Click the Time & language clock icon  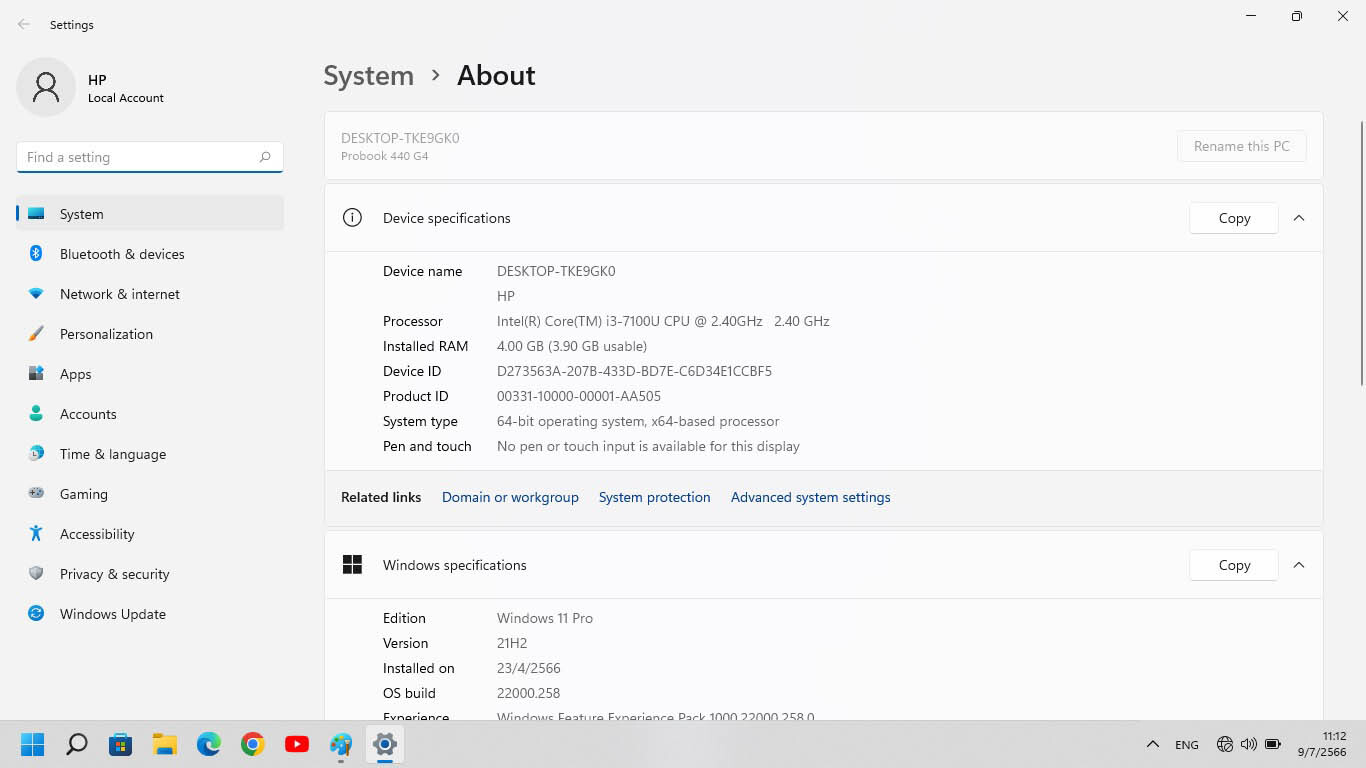pyautogui.click(x=36, y=454)
